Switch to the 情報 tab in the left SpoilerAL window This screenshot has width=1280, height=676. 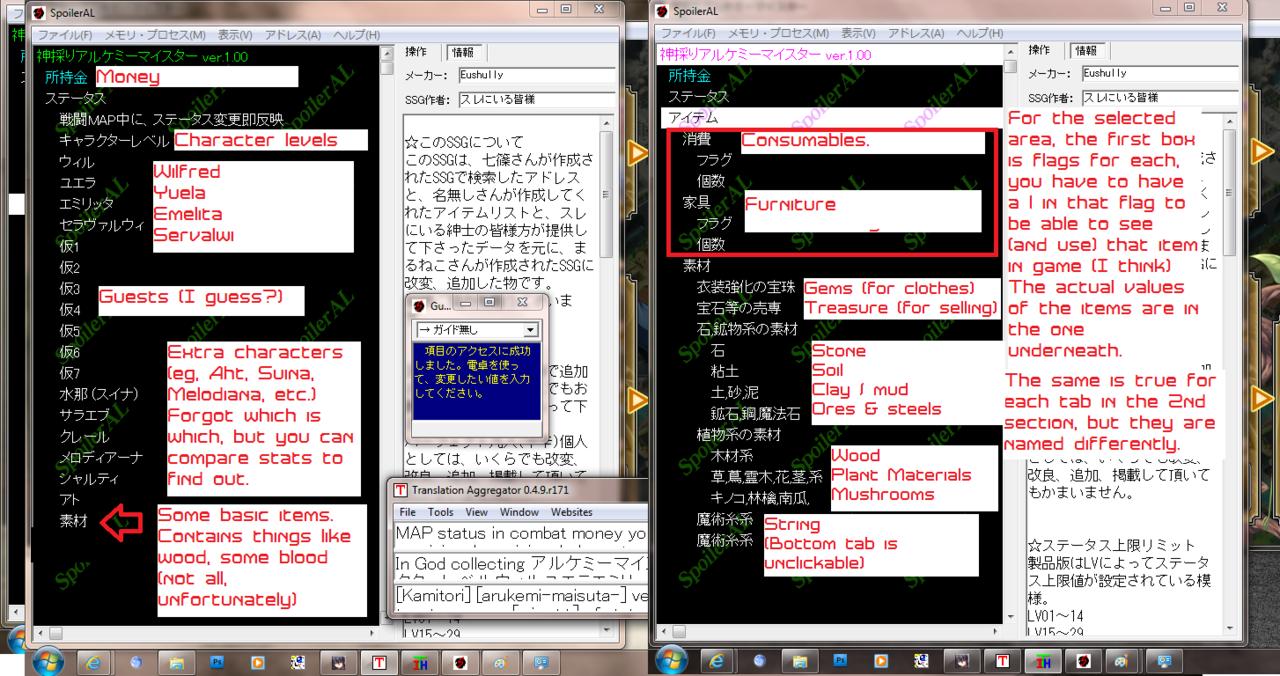463,51
